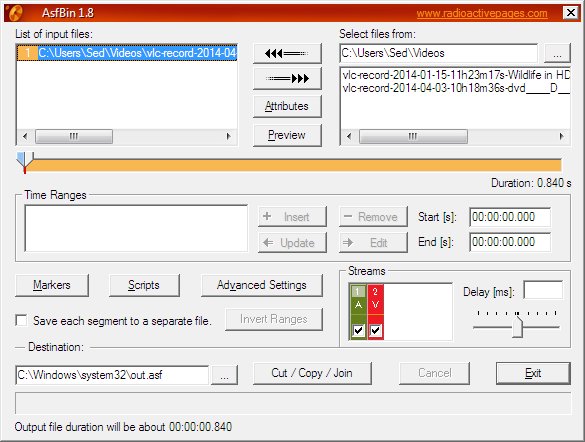Uncheck the audio stream checkbox

(358, 330)
